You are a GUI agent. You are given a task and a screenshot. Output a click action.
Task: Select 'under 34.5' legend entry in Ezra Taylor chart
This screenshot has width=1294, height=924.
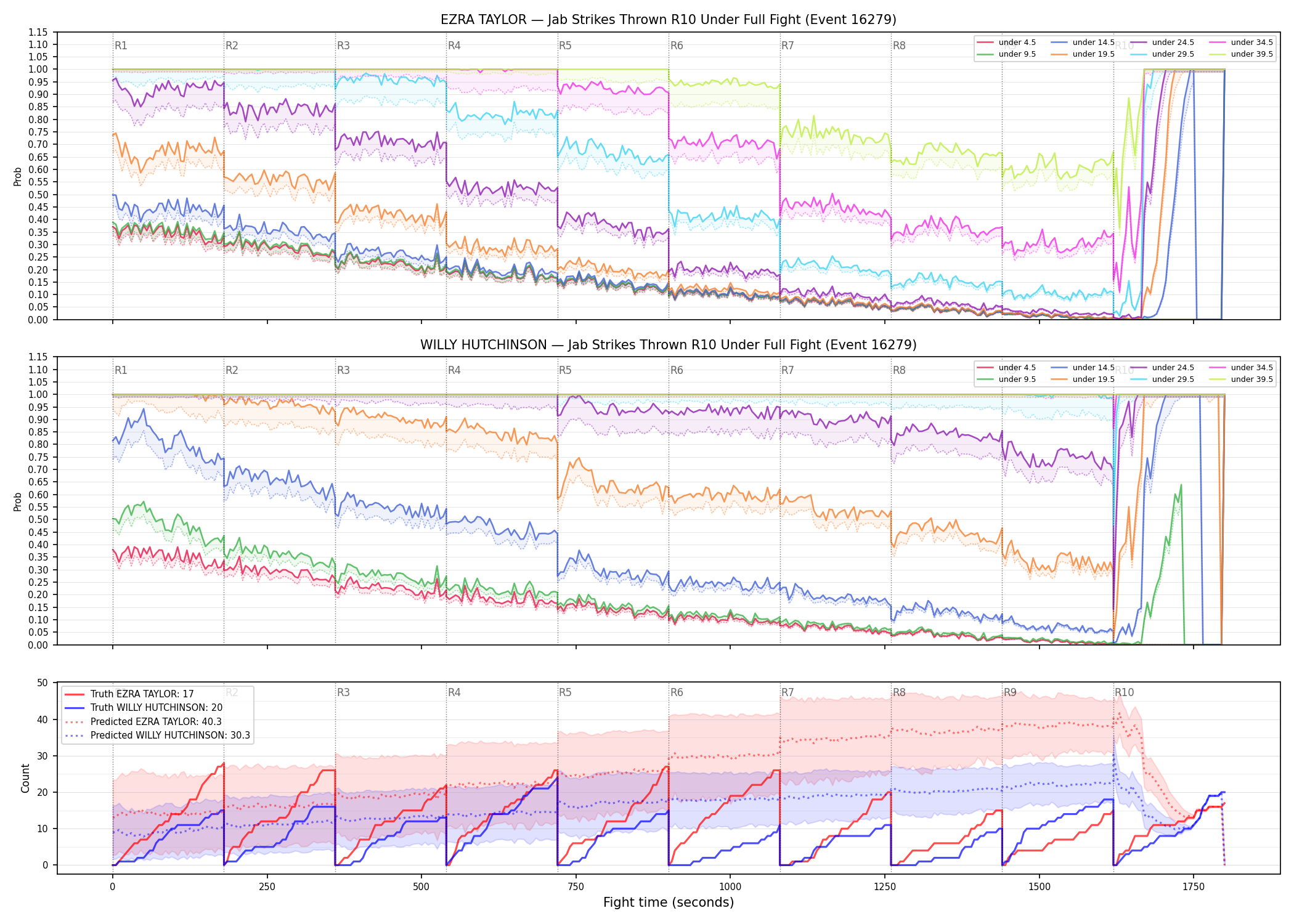[x=1241, y=43]
